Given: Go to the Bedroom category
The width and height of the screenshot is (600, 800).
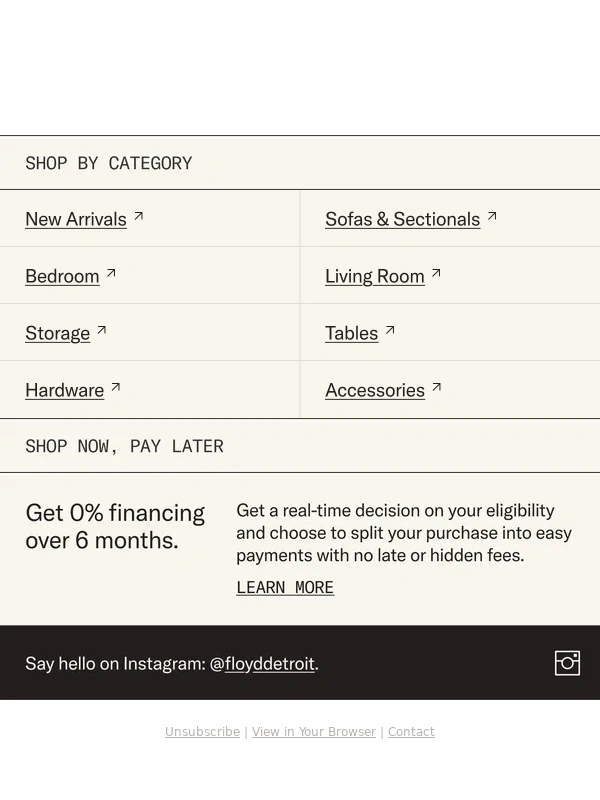Looking at the screenshot, I should click(x=62, y=276).
